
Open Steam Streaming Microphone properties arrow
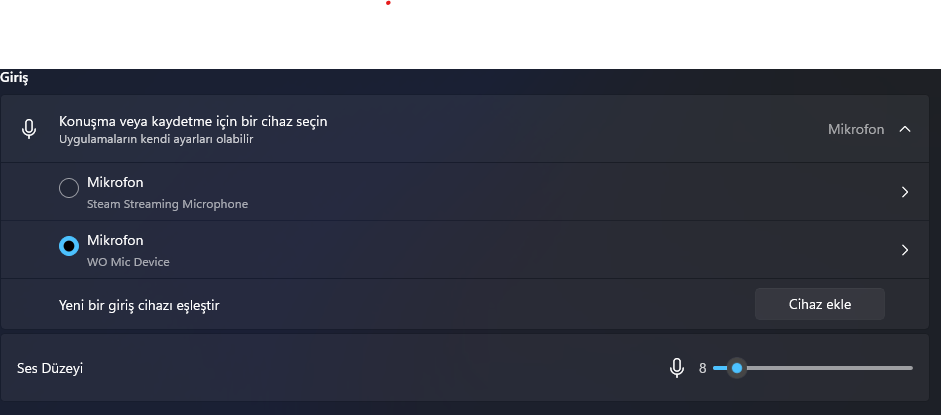coord(904,192)
